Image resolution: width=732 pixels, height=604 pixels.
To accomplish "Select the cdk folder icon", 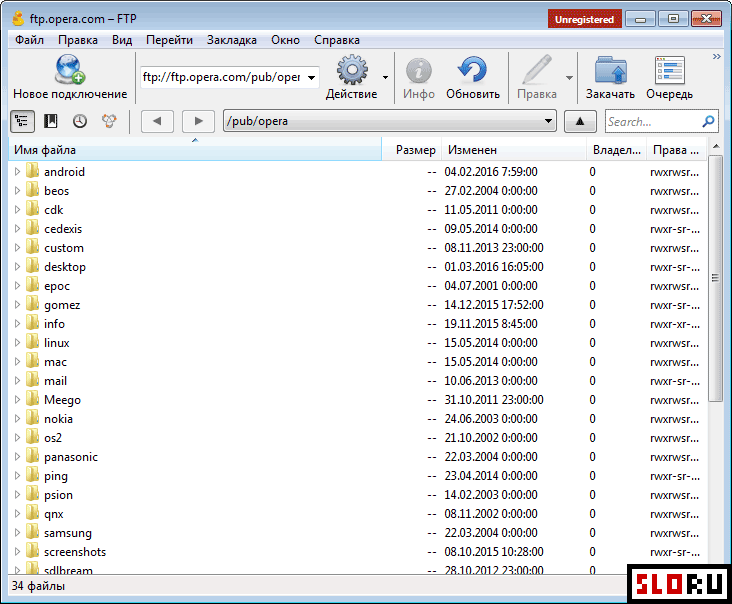I will [x=32, y=209].
